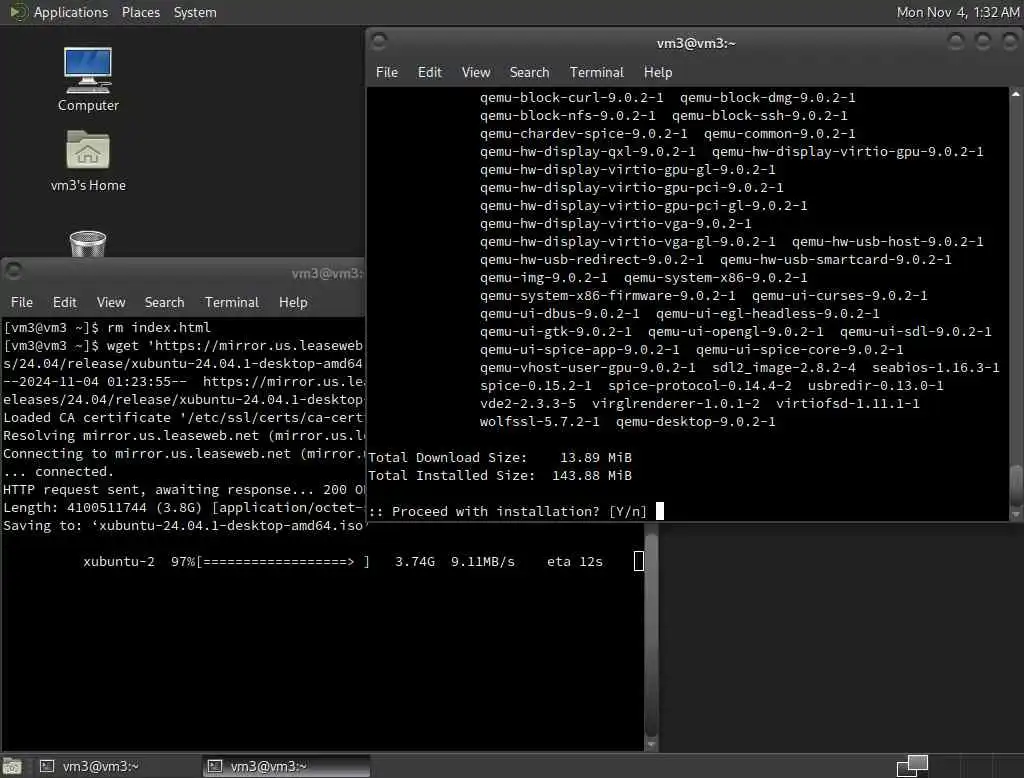This screenshot has height=778, width=1024.
Task: Open Search menu in front terminal
Action: pyautogui.click(x=529, y=72)
